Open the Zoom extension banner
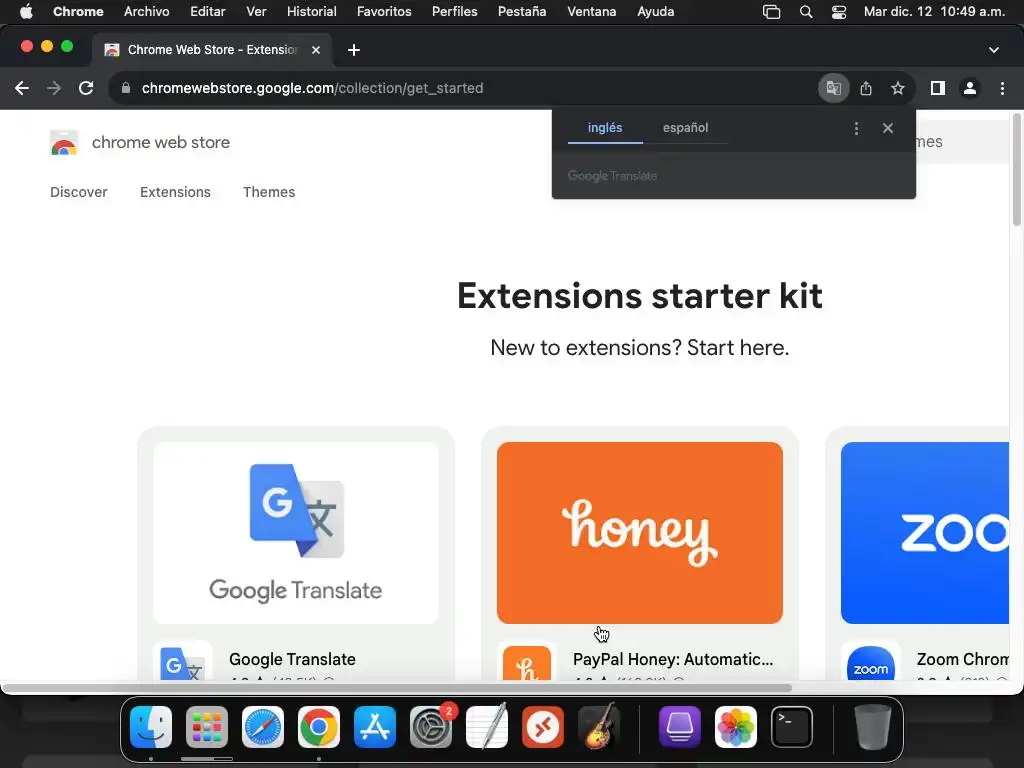This screenshot has width=1024, height=768. tap(925, 533)
